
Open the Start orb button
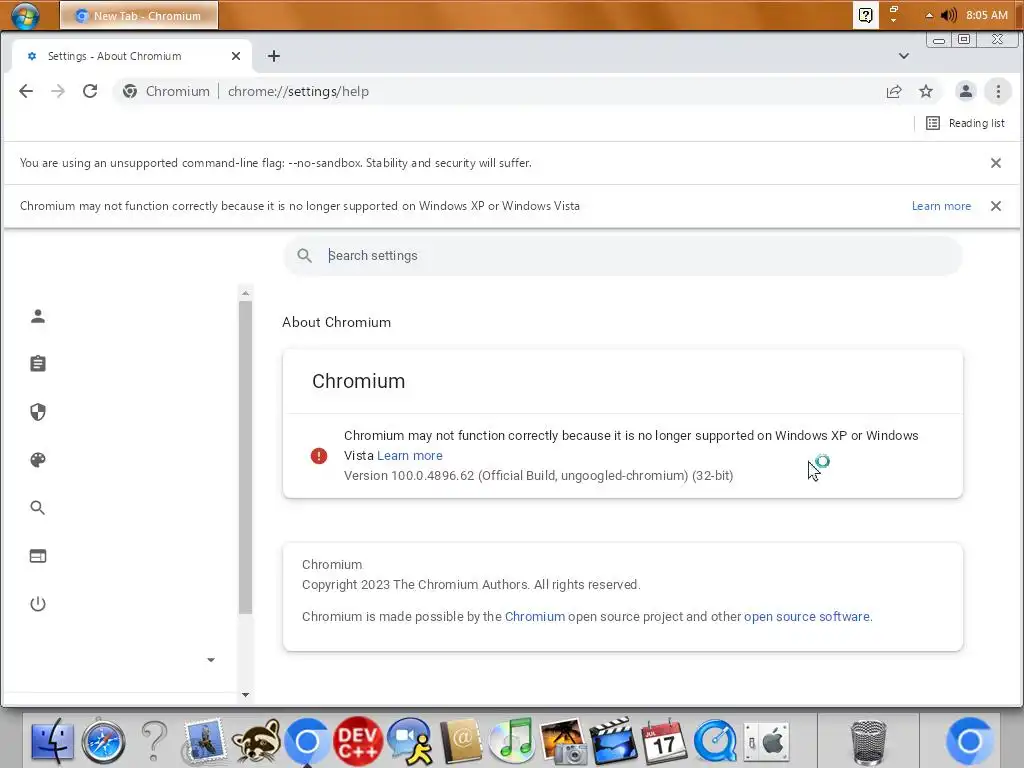tap(25, 16)
